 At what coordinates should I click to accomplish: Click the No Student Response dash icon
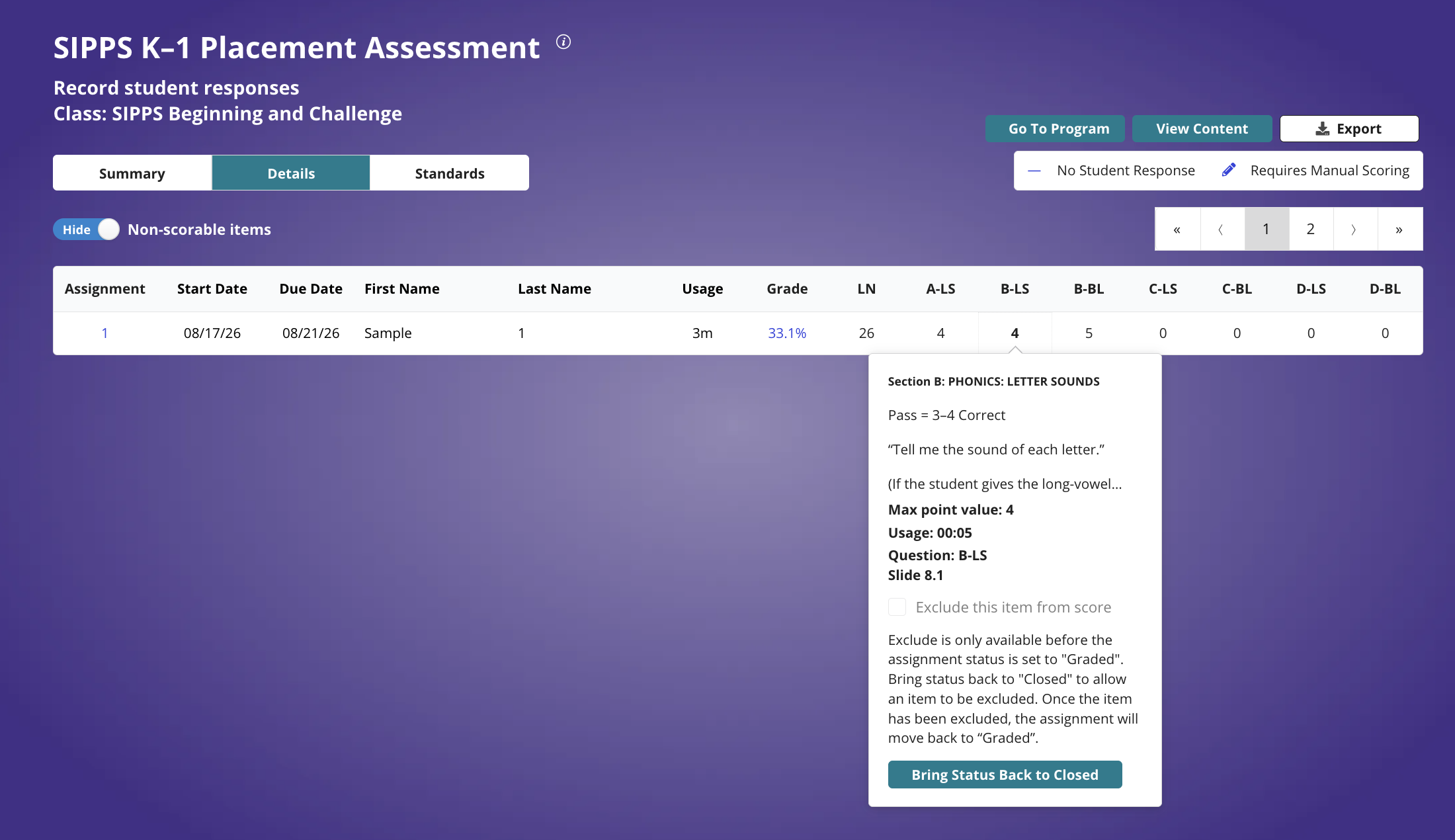[x=1034, y=171]
